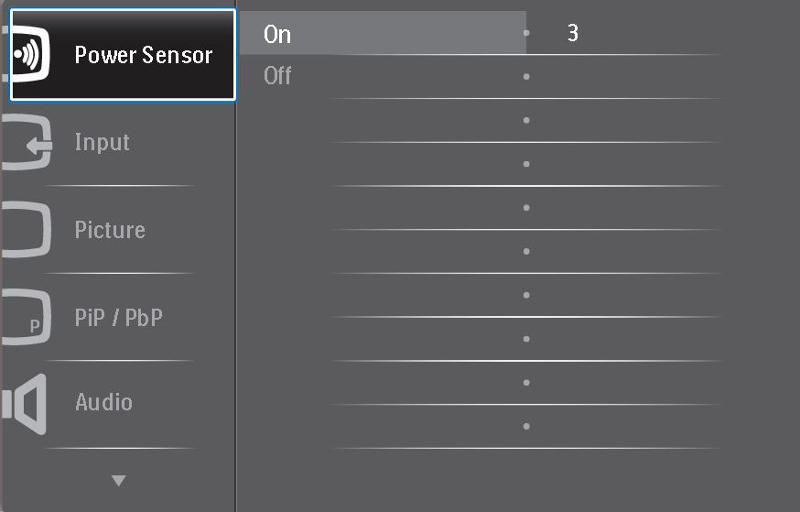The width and height of the screenshot is (800, 512).
Task: Click the dot in the third empty row below Off
Action: (526, 208)
